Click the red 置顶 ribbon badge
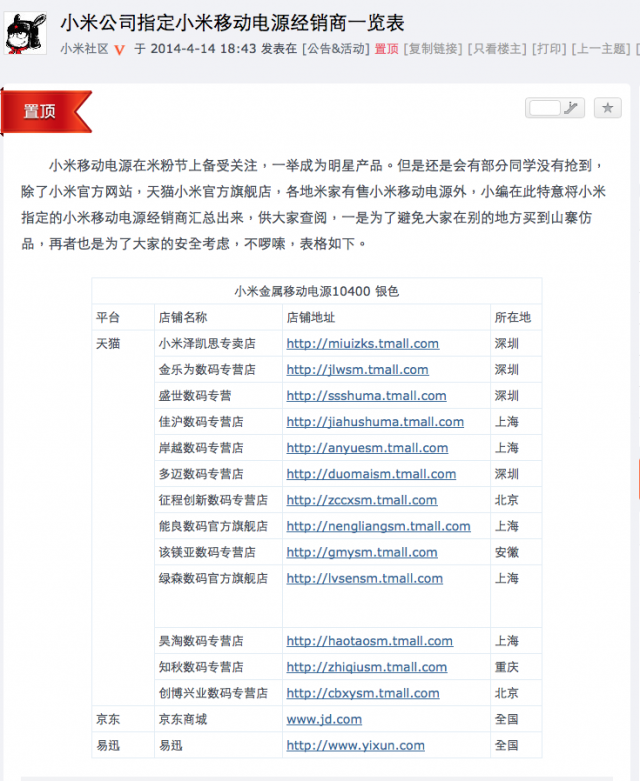This screenshot has width=640, height=782. (x=46, y=111)
